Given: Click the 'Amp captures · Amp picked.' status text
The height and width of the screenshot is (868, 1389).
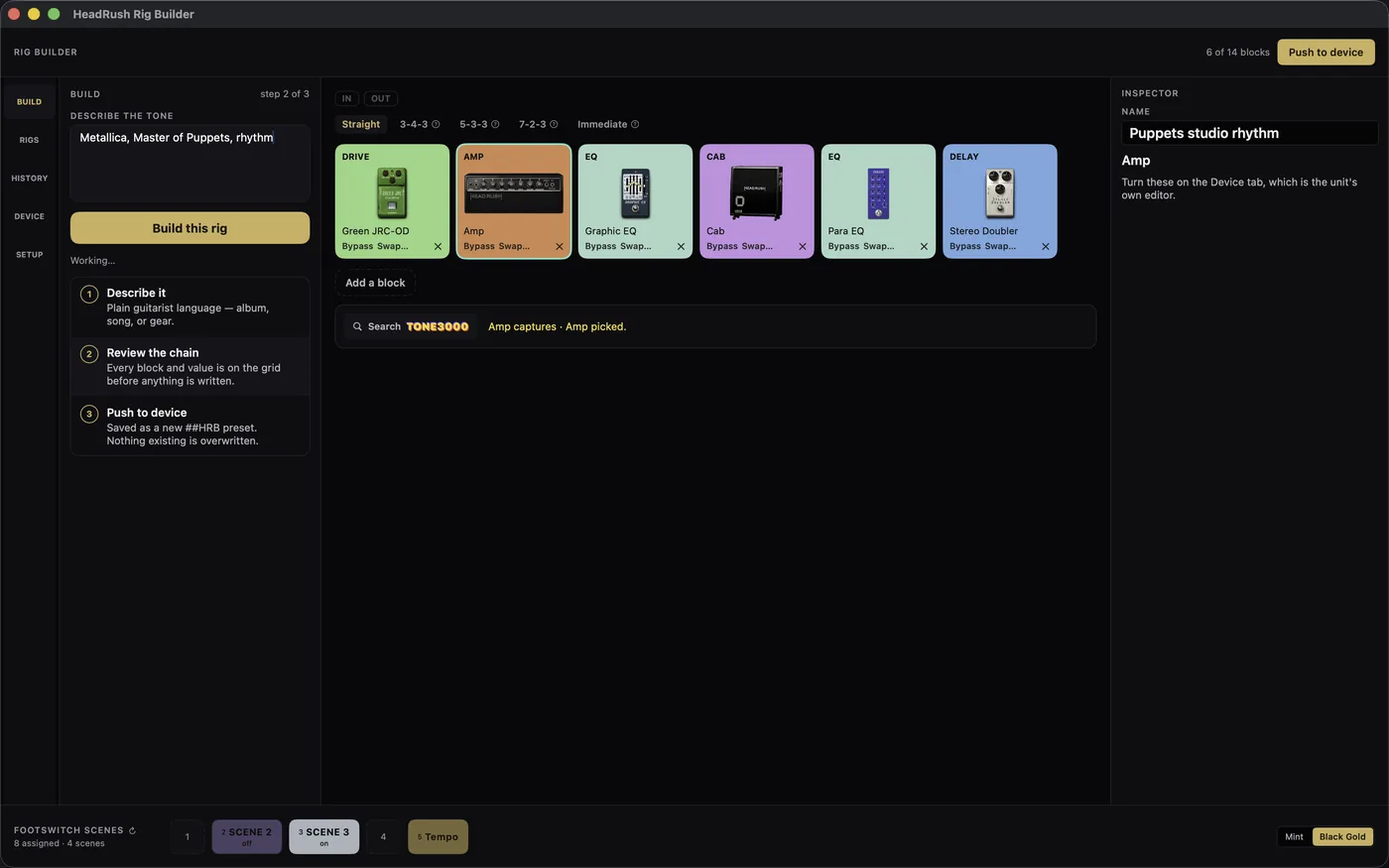Looking at the screenshot, I should [x=557, y=326].
